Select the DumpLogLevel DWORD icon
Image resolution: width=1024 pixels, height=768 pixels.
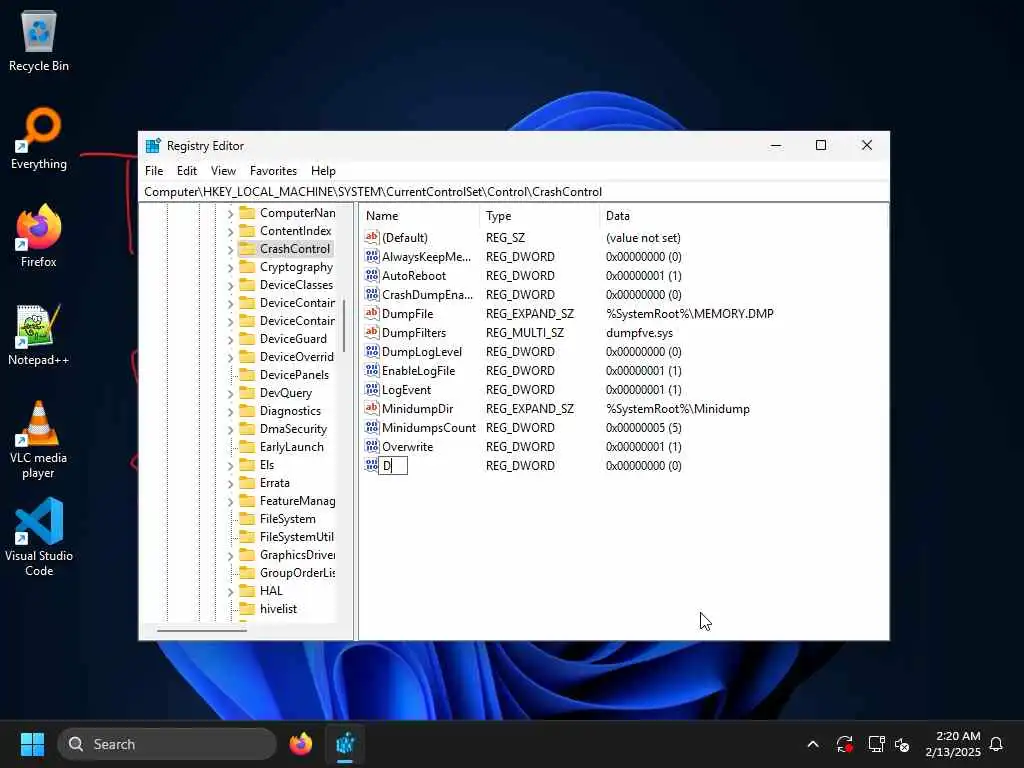point(372,351)
